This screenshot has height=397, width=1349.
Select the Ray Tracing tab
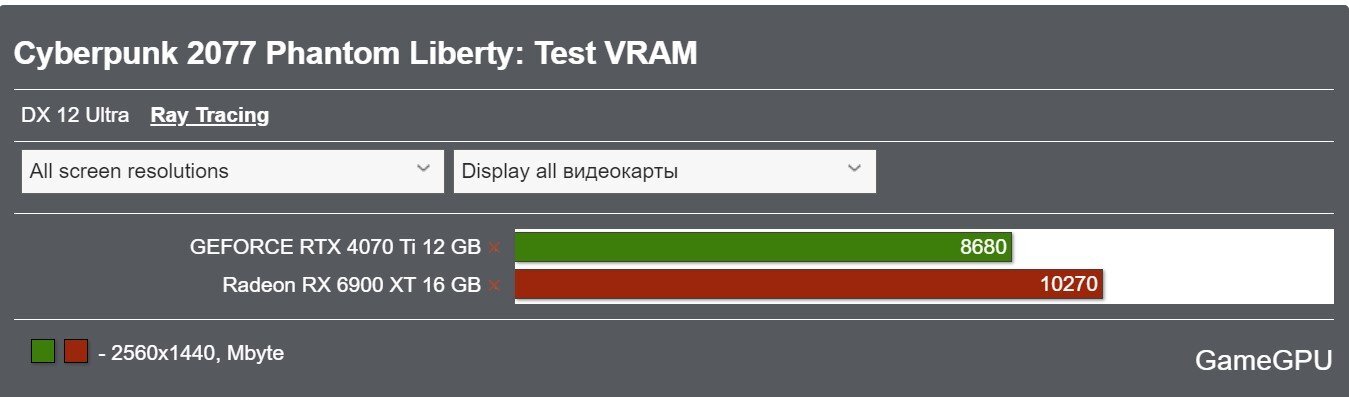click(210, 115)
